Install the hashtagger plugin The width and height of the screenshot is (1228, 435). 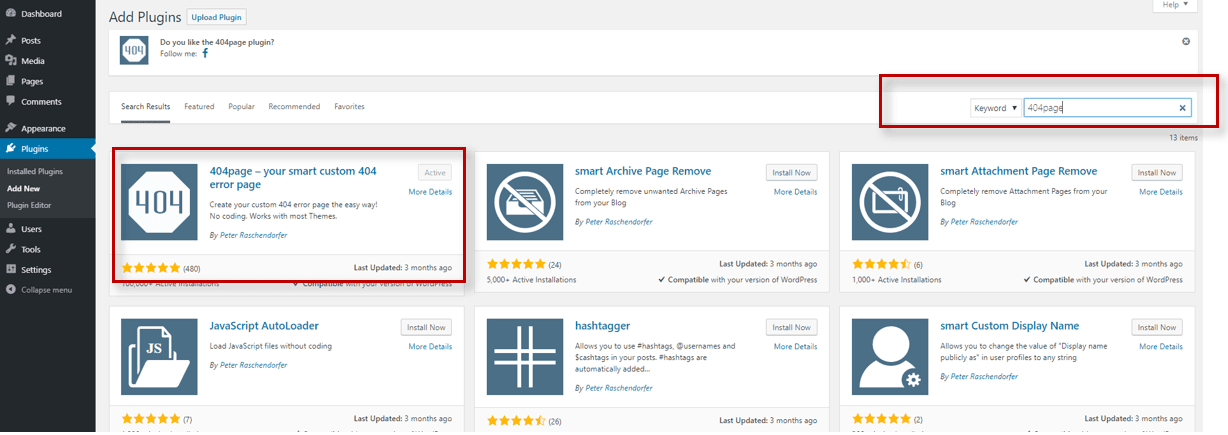pos(791,327)
